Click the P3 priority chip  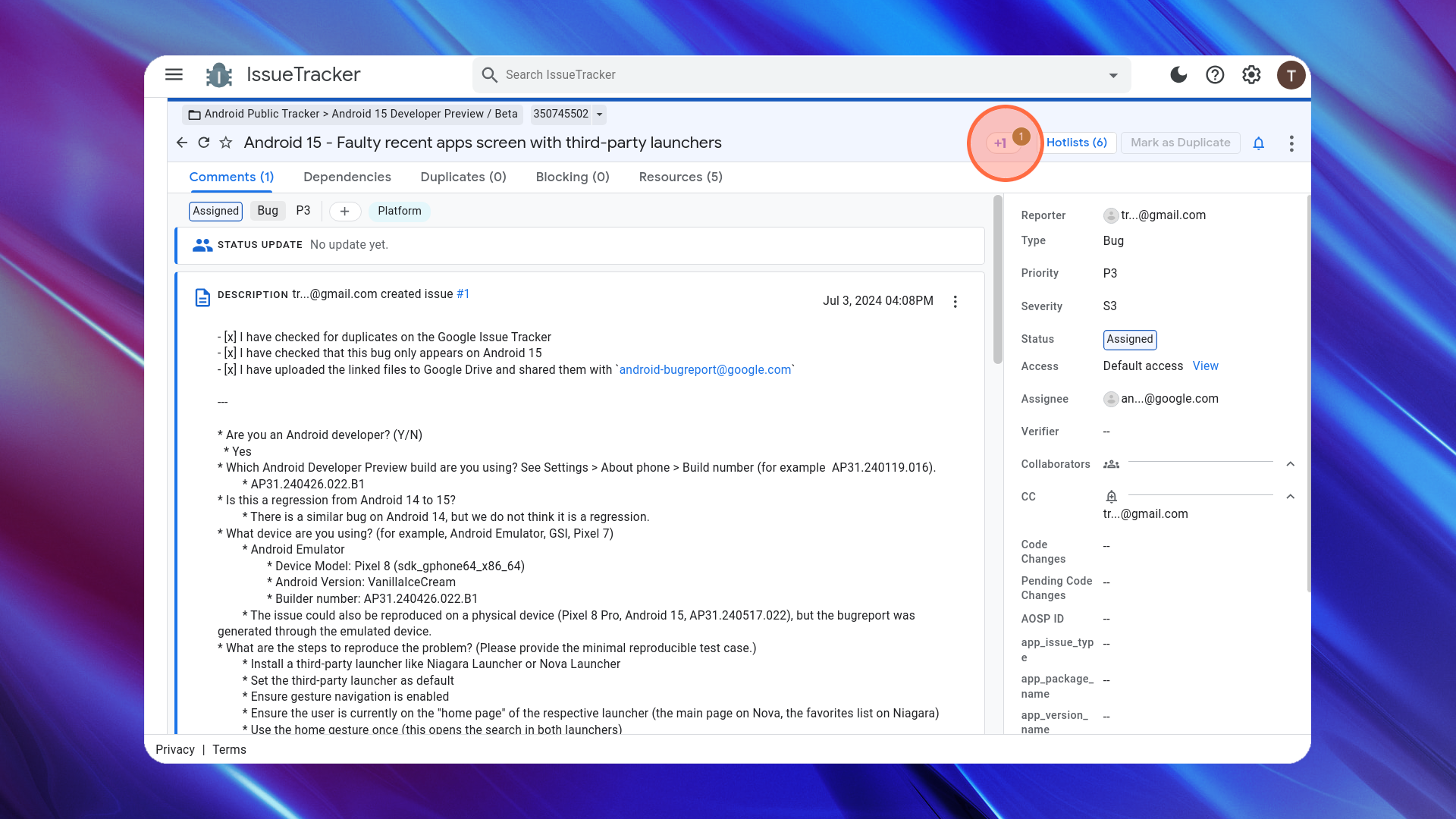click(303, 211)
